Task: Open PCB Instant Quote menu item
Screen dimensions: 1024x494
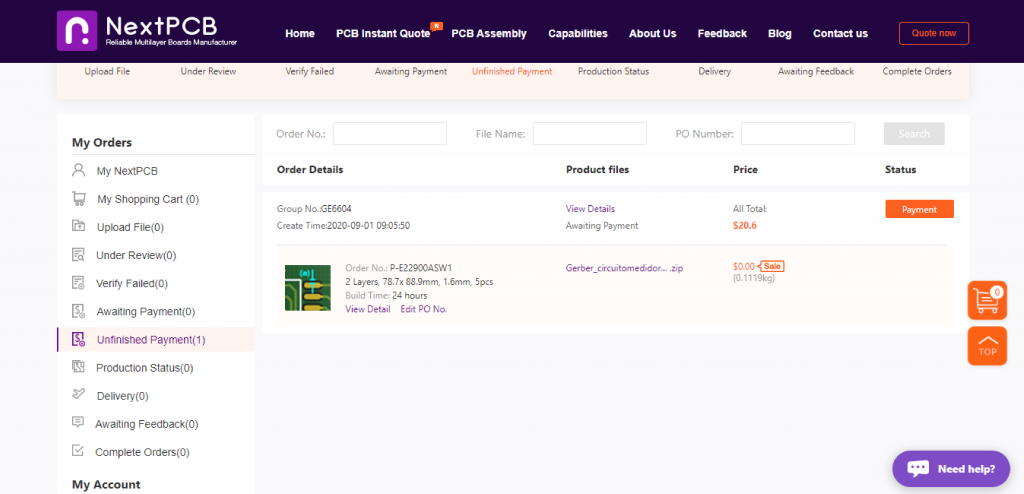Action: pos(383,33)
